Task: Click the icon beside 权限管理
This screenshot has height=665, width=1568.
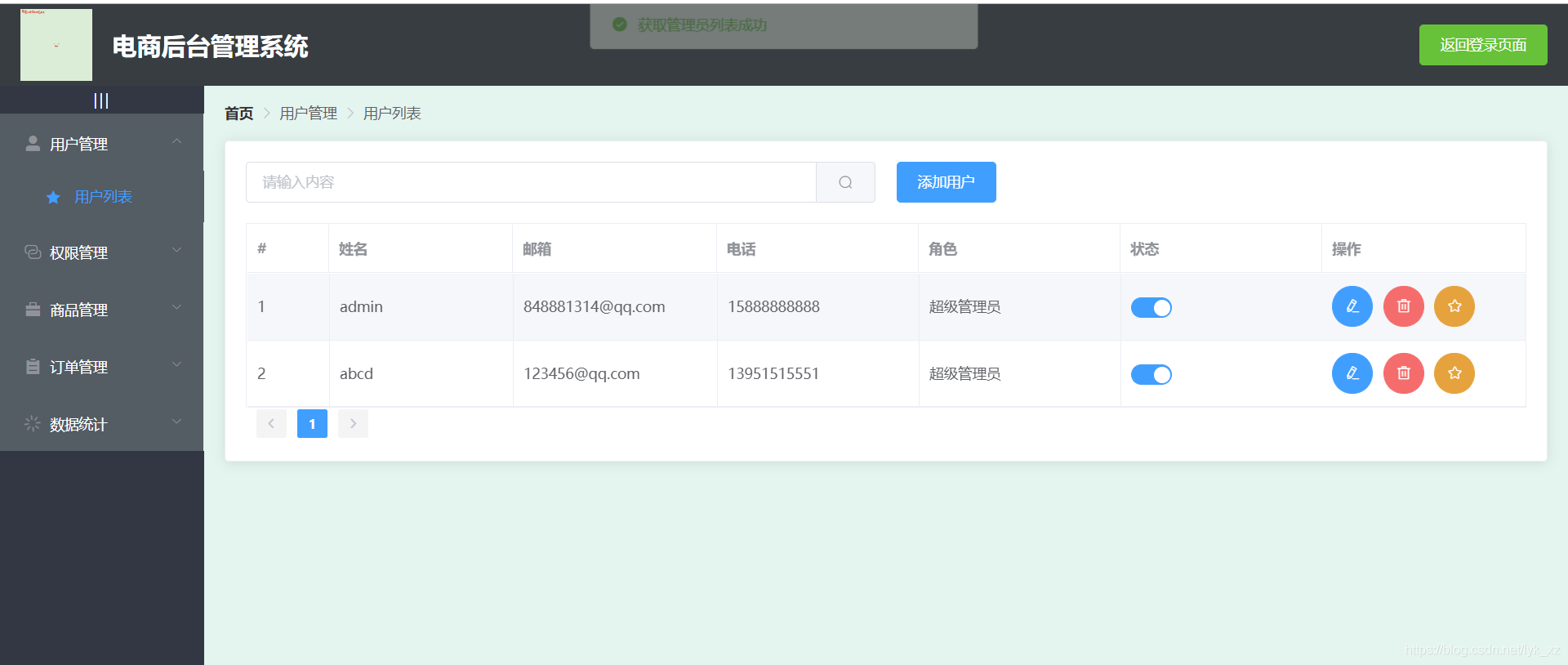Action: pos(33,252)
